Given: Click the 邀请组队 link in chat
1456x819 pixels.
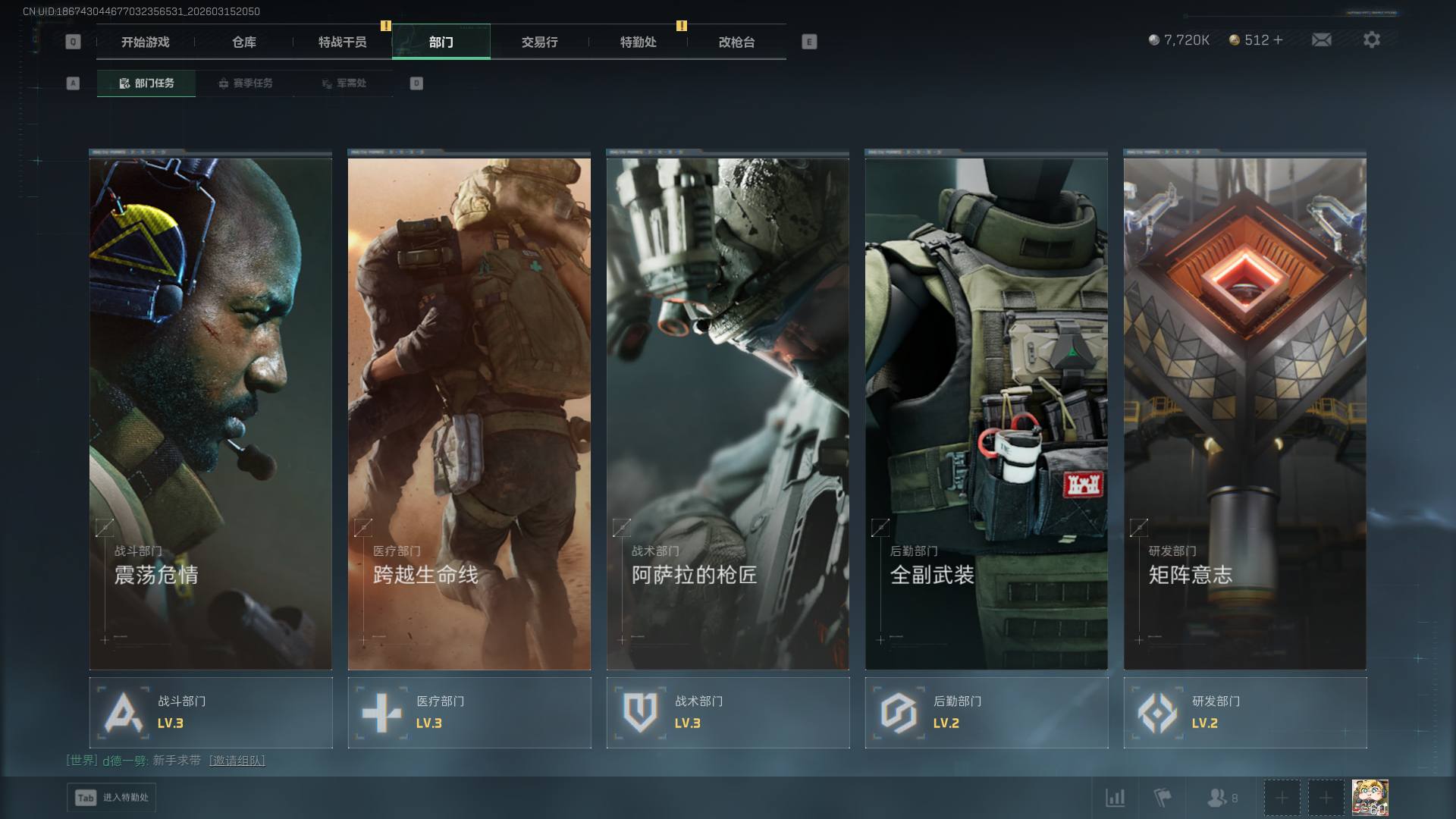Looking at the screenshot, I should tap(237, 761).
